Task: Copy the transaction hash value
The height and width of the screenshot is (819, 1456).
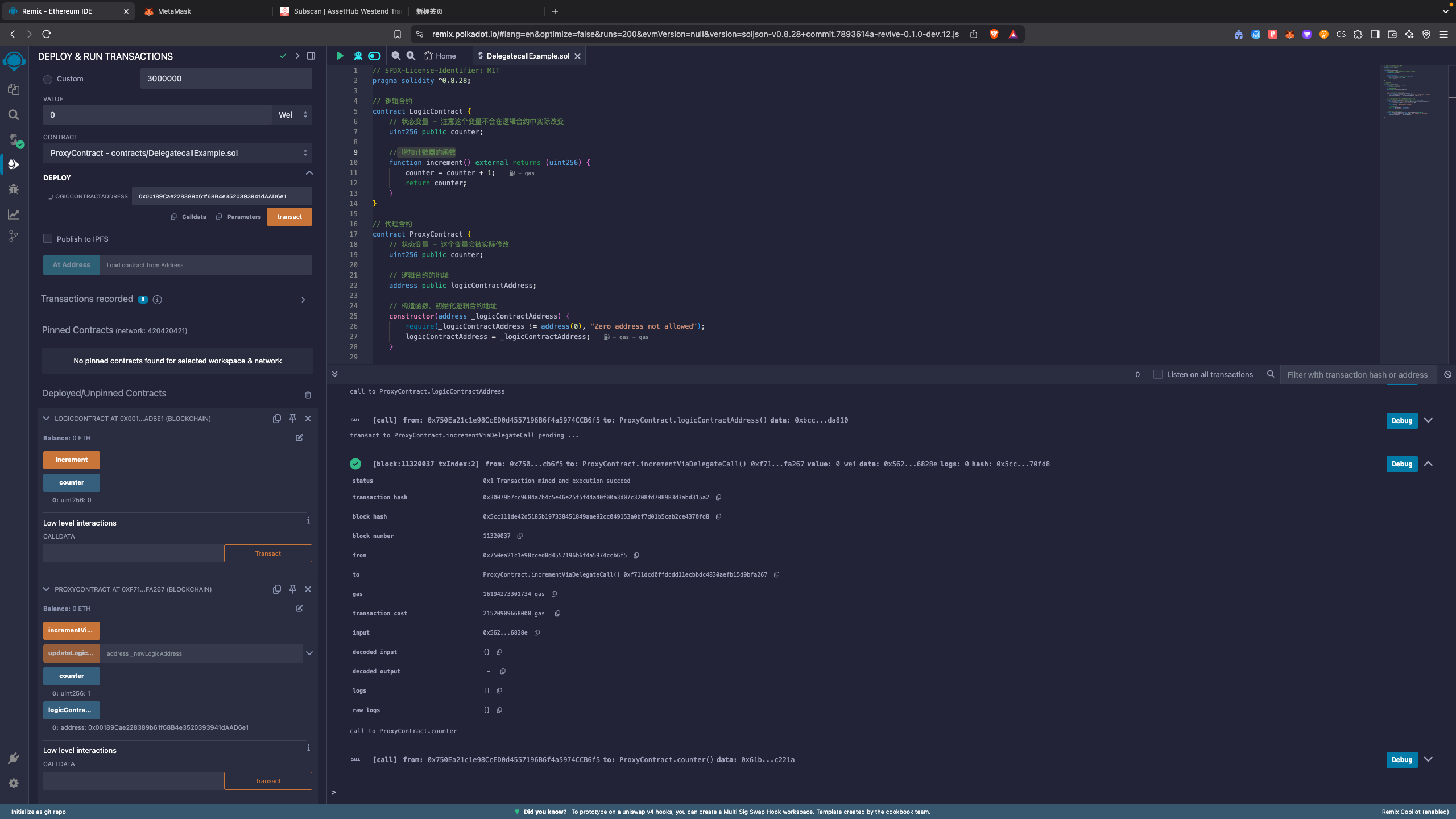Action: [718, 497]
